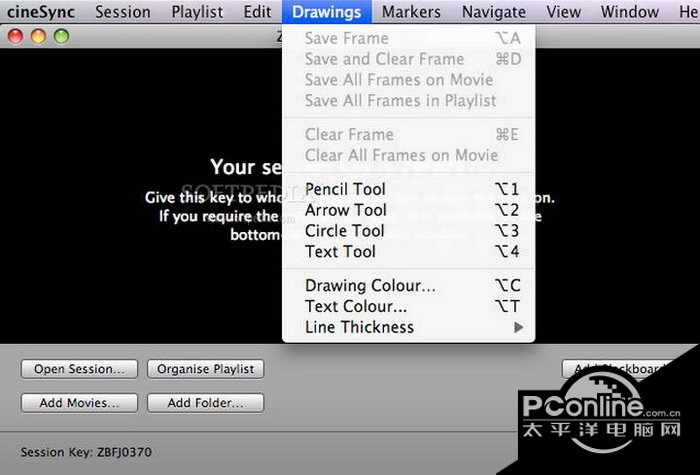The height and width of the screenshot is (475, 700).
Task: Click the green zoom window button
Action: click(61, 36)
